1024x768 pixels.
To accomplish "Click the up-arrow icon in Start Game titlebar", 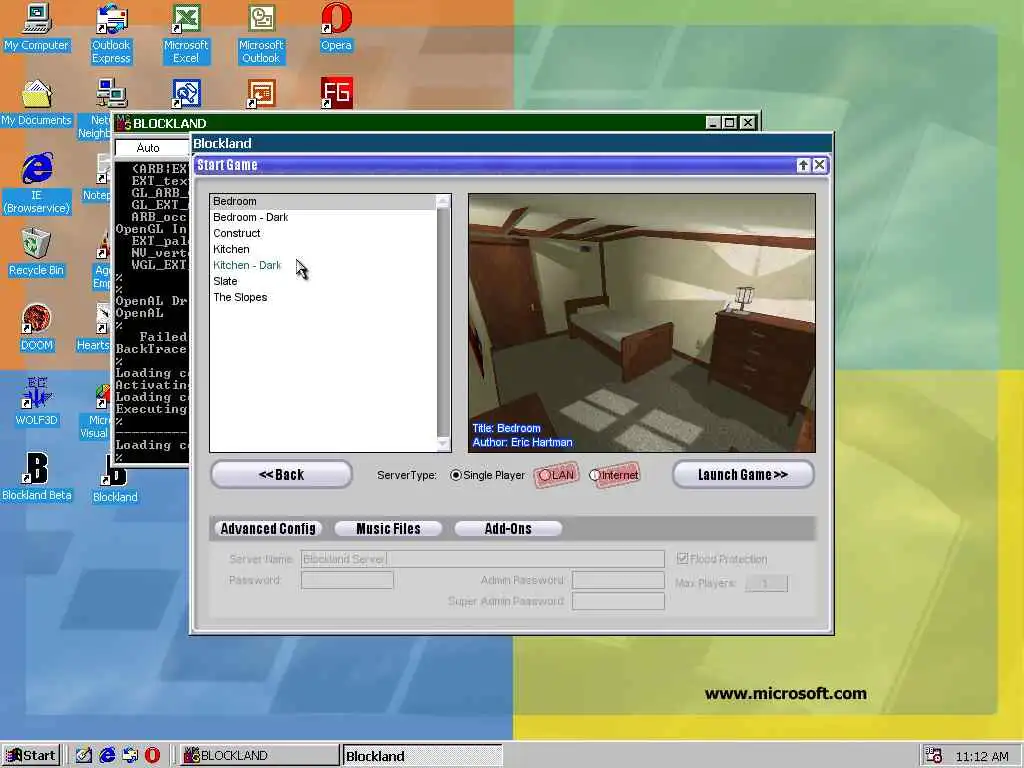I will click(x=803, y=165).
